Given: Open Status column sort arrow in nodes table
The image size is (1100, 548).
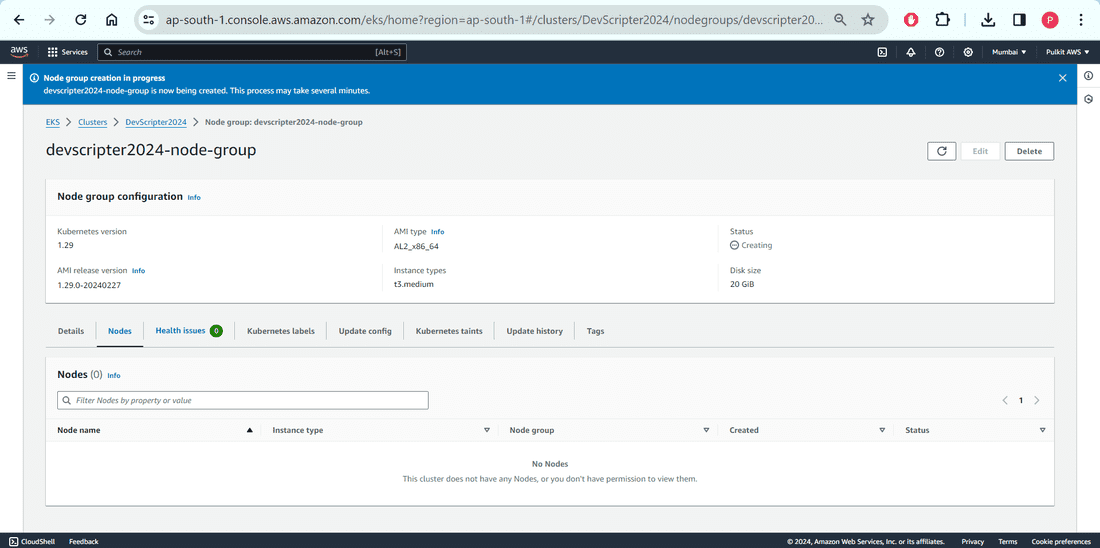Looking at the screenshot, I should [x=1042, y=430].
